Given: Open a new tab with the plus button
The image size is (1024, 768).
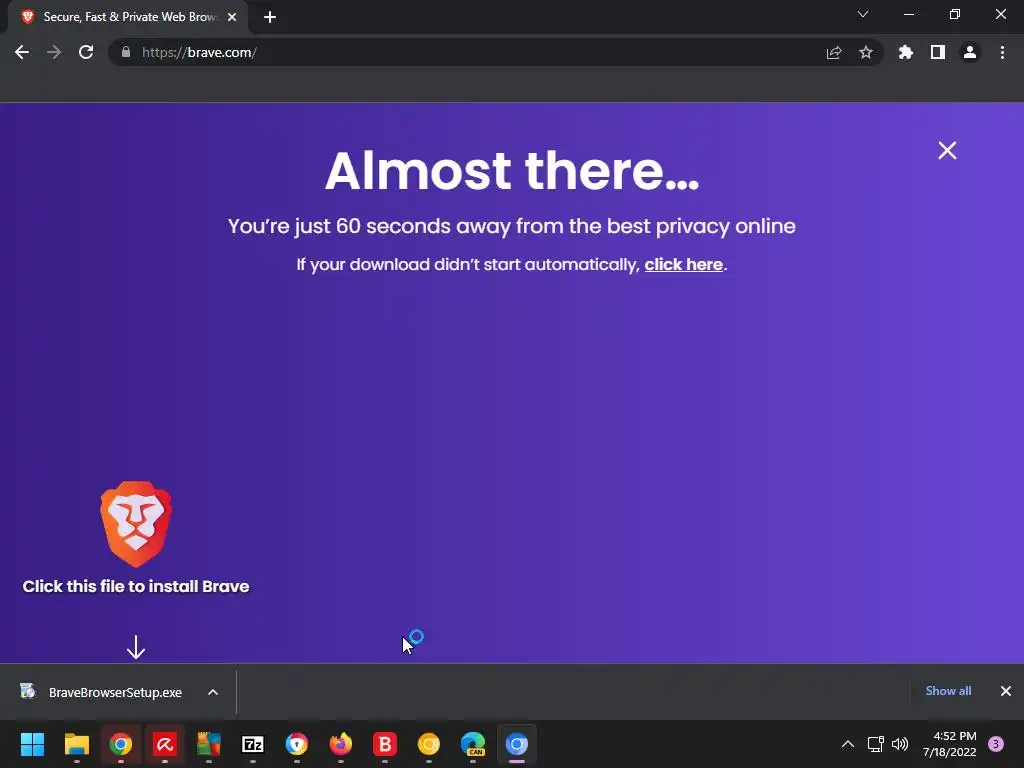Looking at the screenshot, I should pos(270,17).
